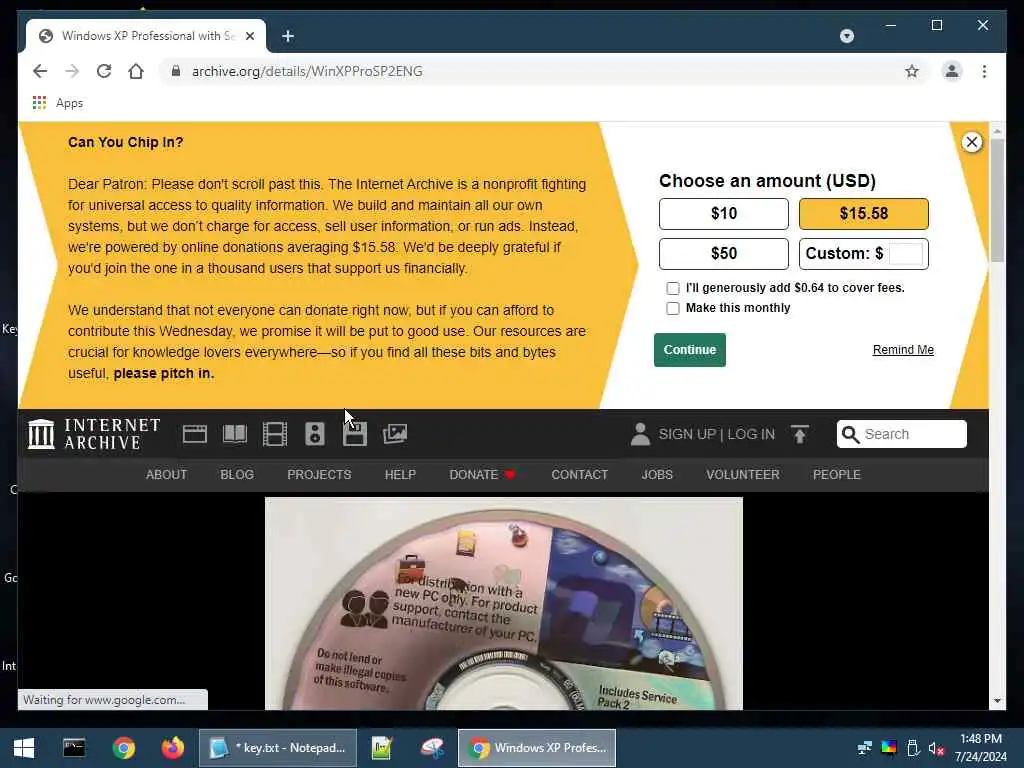The width and height of the screenshot is (1024, 768).
Task: Go forward with browser forward arrow
Action: [72, 71]
